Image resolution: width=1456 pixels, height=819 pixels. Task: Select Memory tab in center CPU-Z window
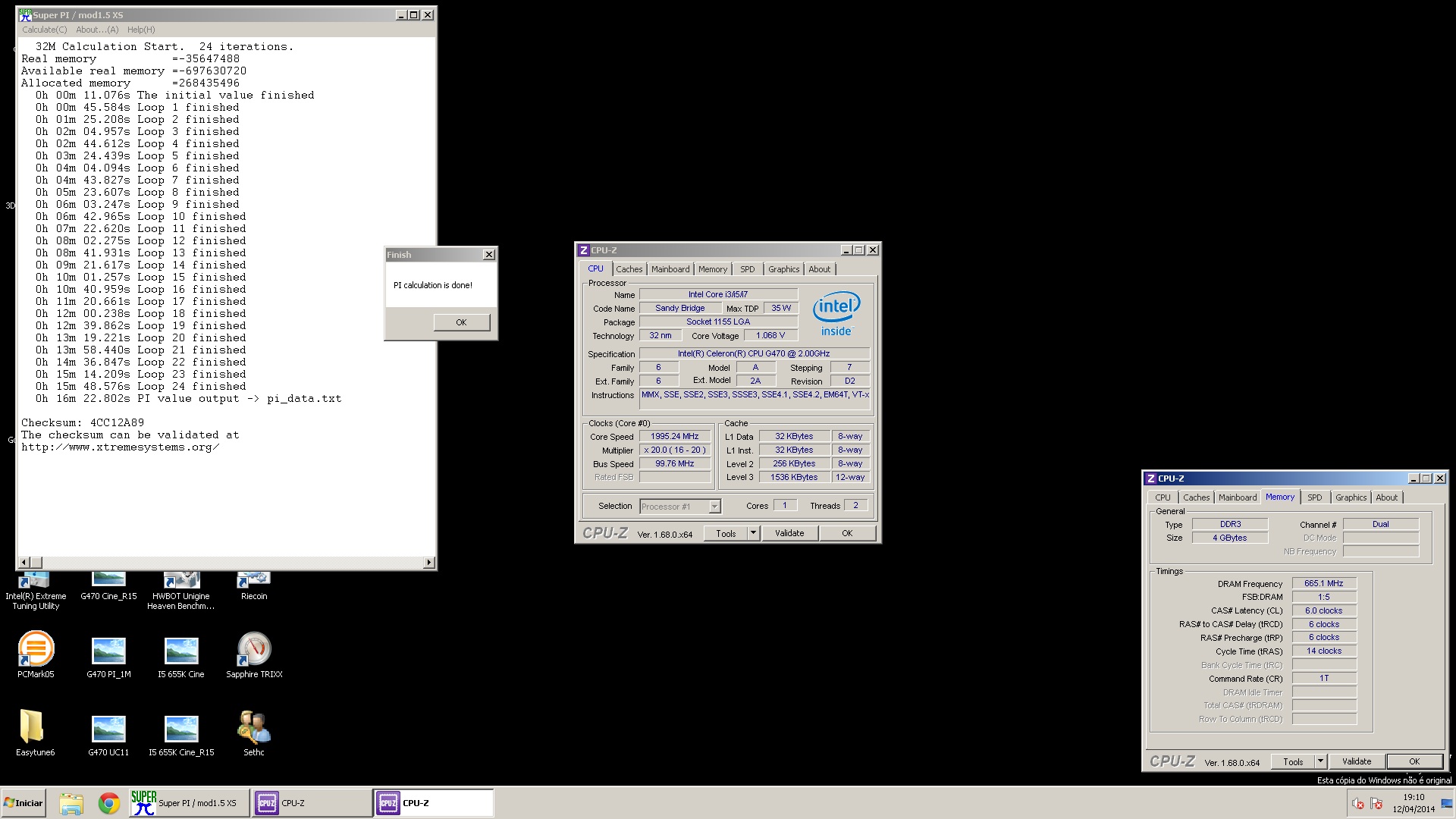pyautogui.click(x=713, y=269)
